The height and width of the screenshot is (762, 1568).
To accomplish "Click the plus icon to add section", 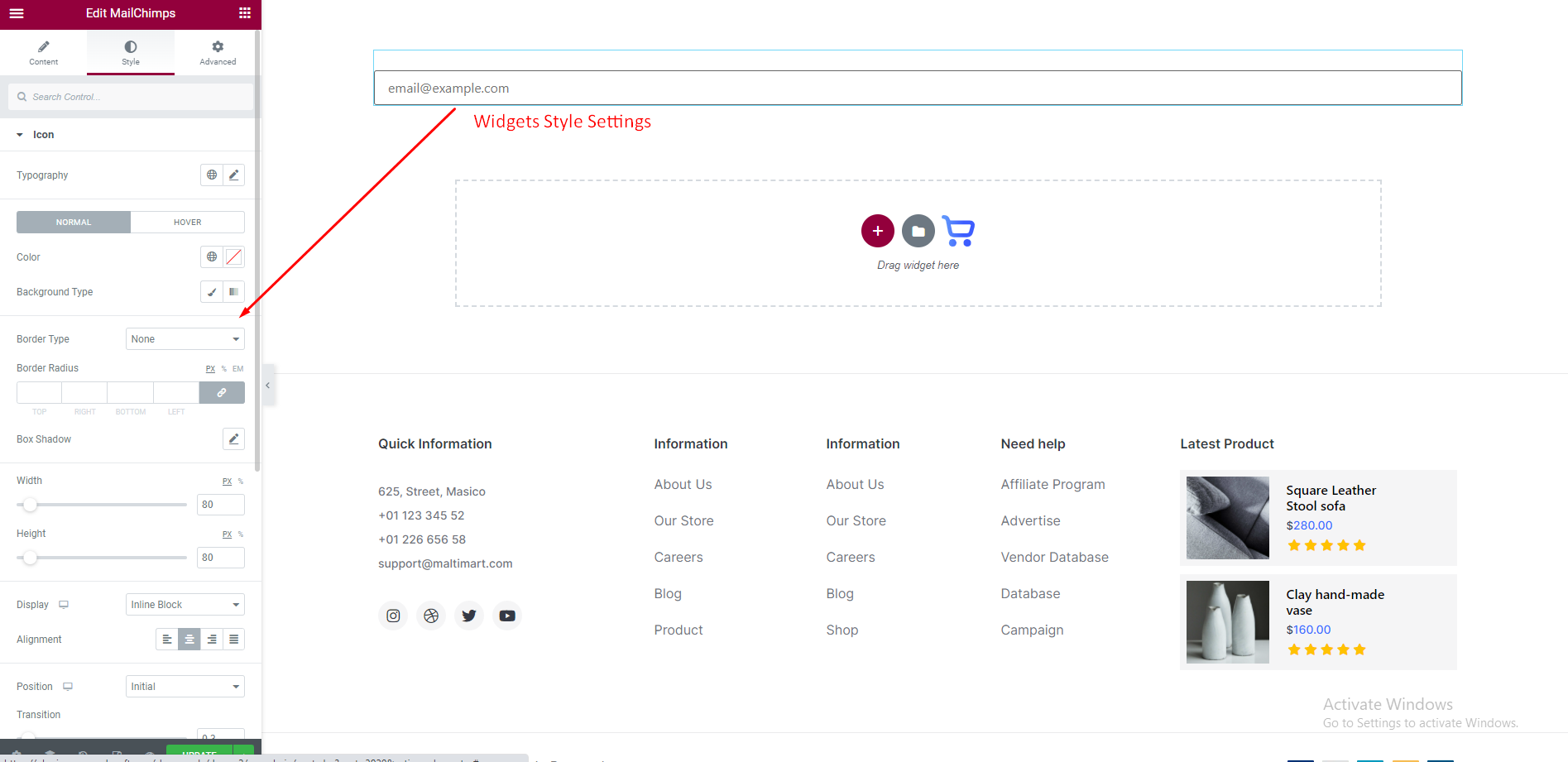I will (x=877, y=231).
